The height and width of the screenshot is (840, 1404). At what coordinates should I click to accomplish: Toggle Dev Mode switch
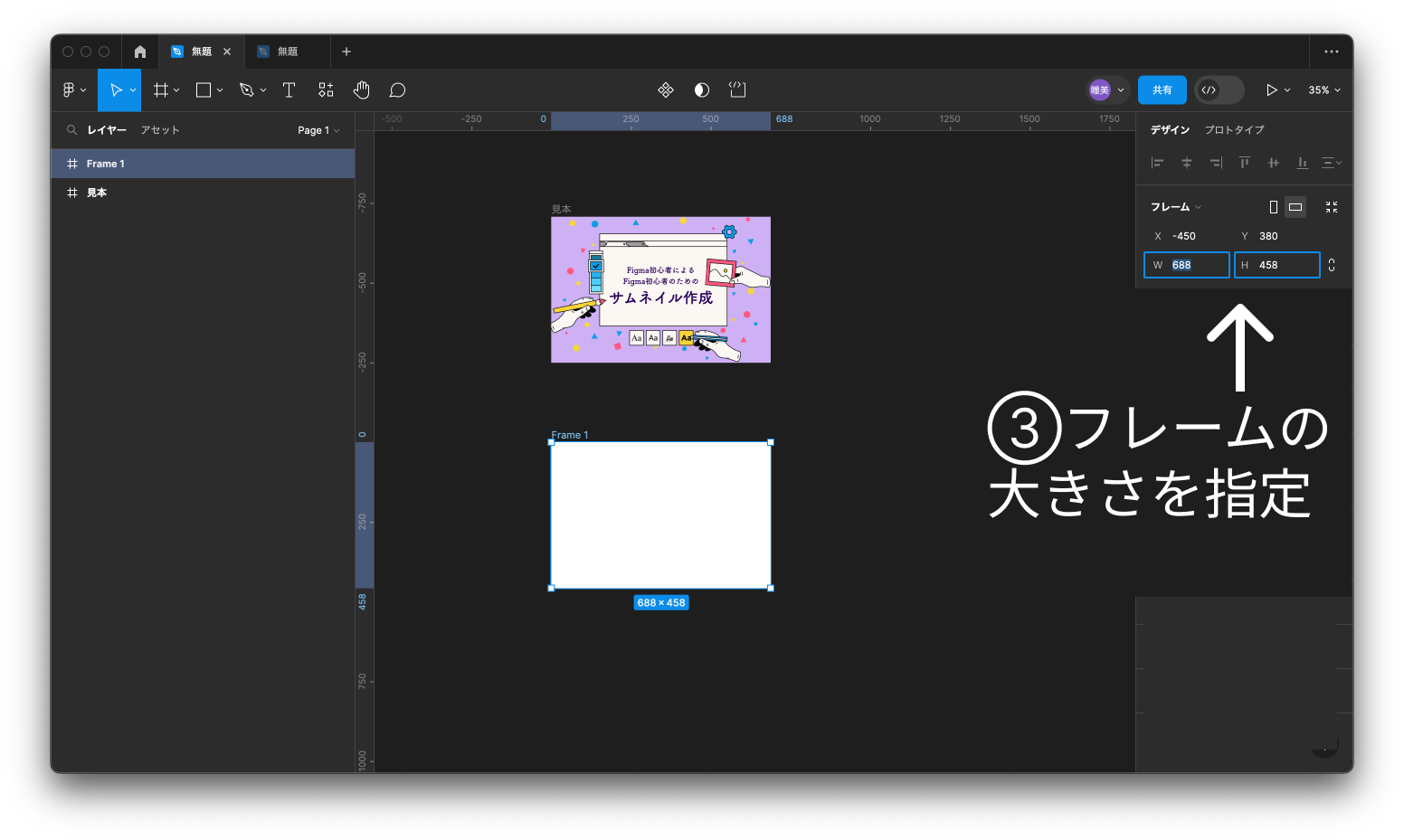tap(1219, 90)
